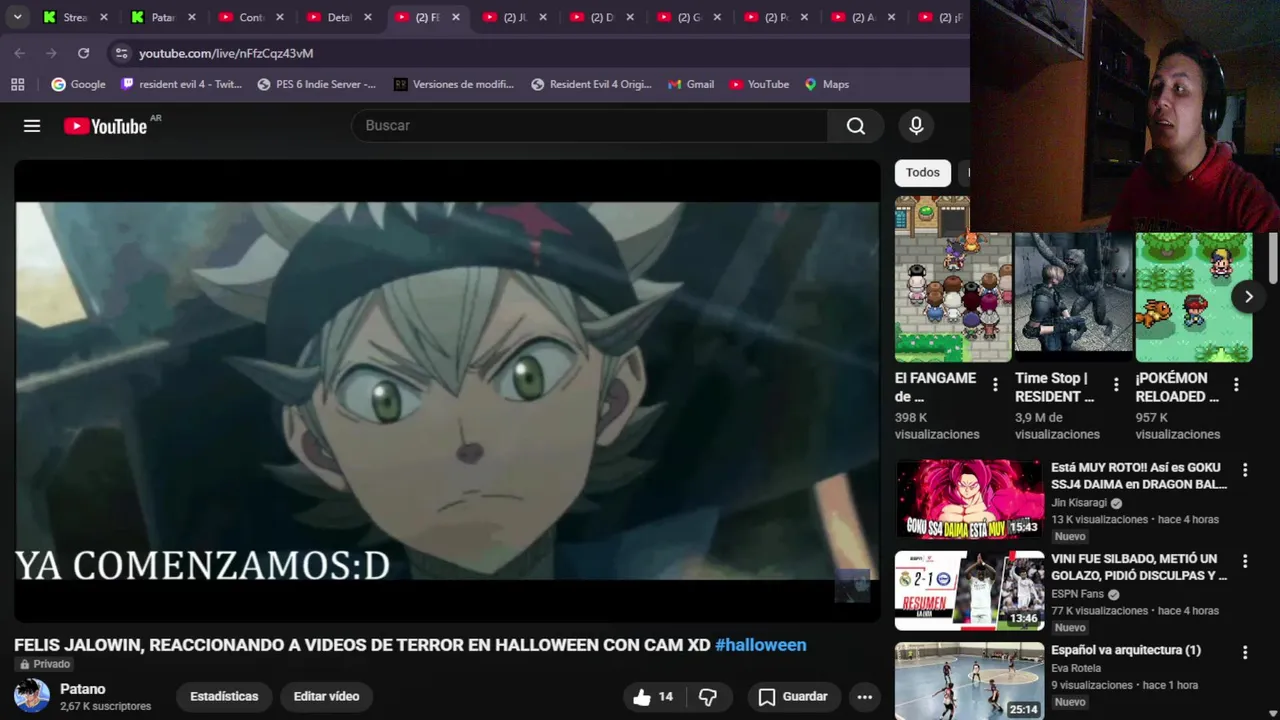Click inside the Buscar search field

pos(590,126)
